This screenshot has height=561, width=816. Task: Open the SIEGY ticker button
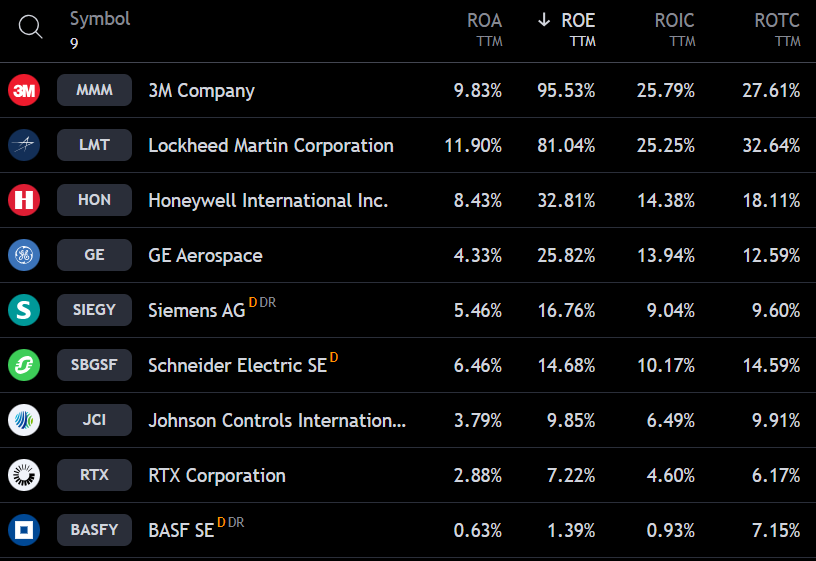click(x=94, y=310)
